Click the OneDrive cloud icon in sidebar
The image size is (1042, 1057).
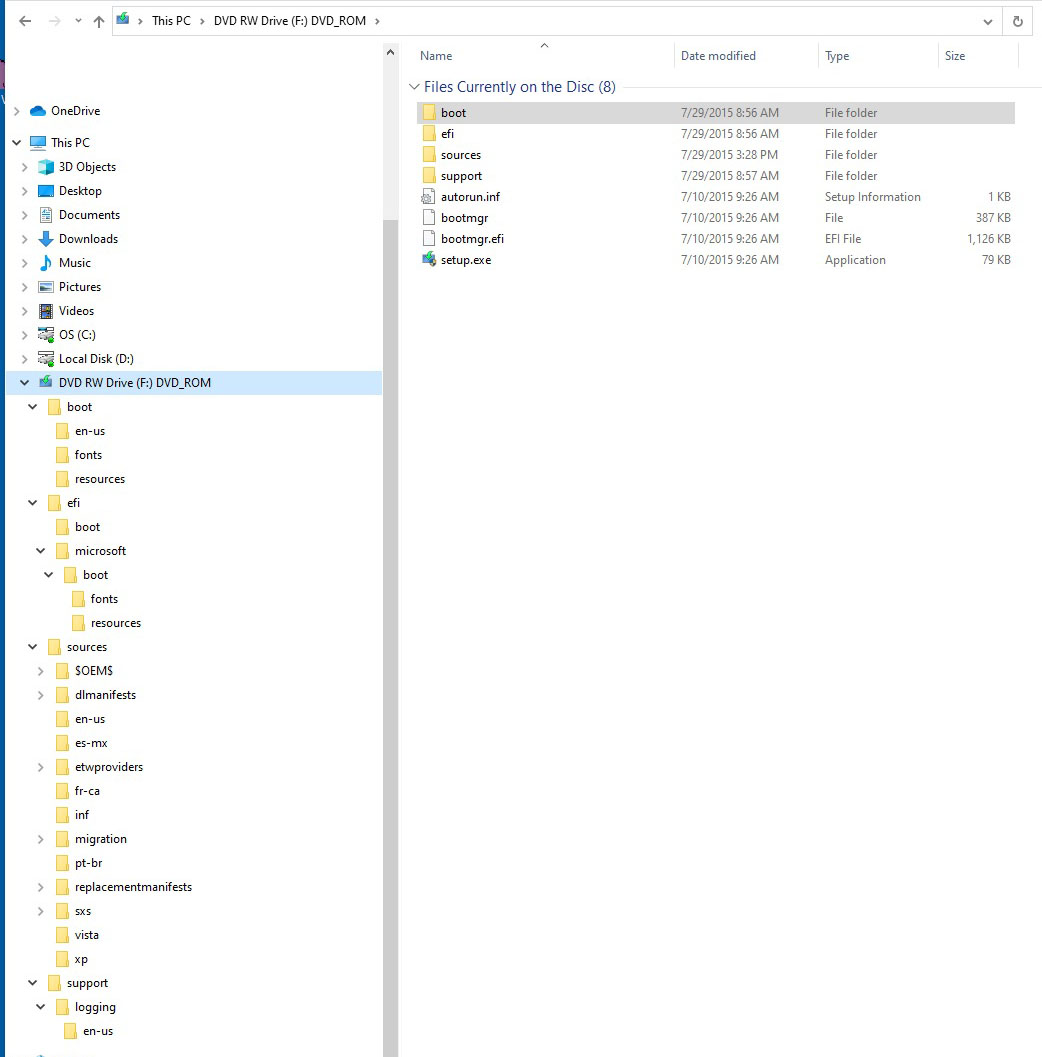tap(38, 111)
